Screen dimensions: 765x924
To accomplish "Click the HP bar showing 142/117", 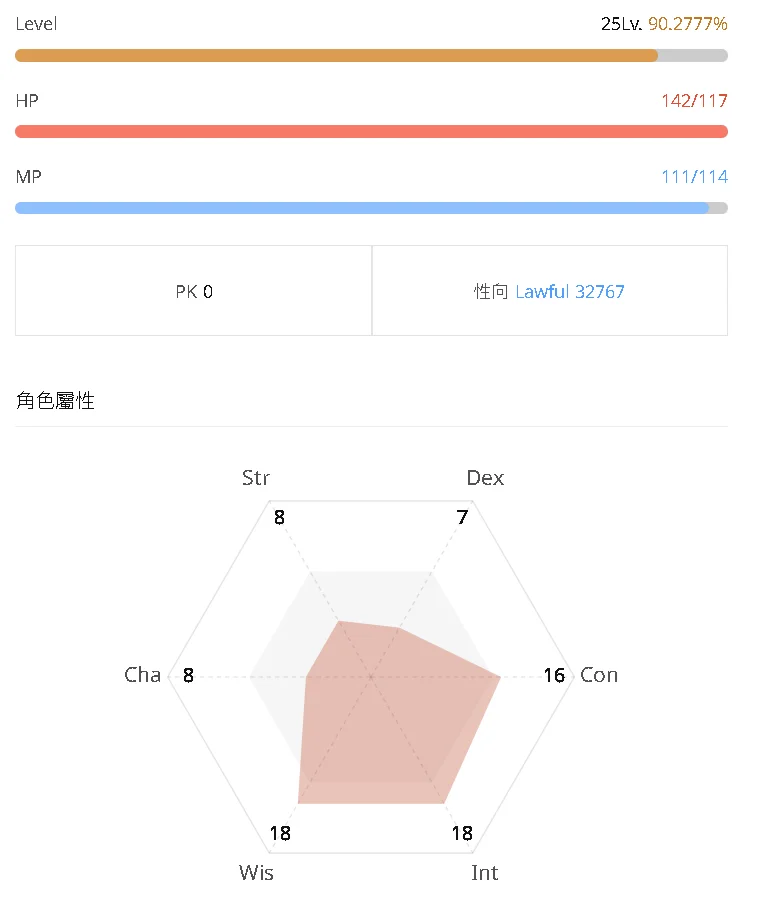I will (x=370, y=131).
